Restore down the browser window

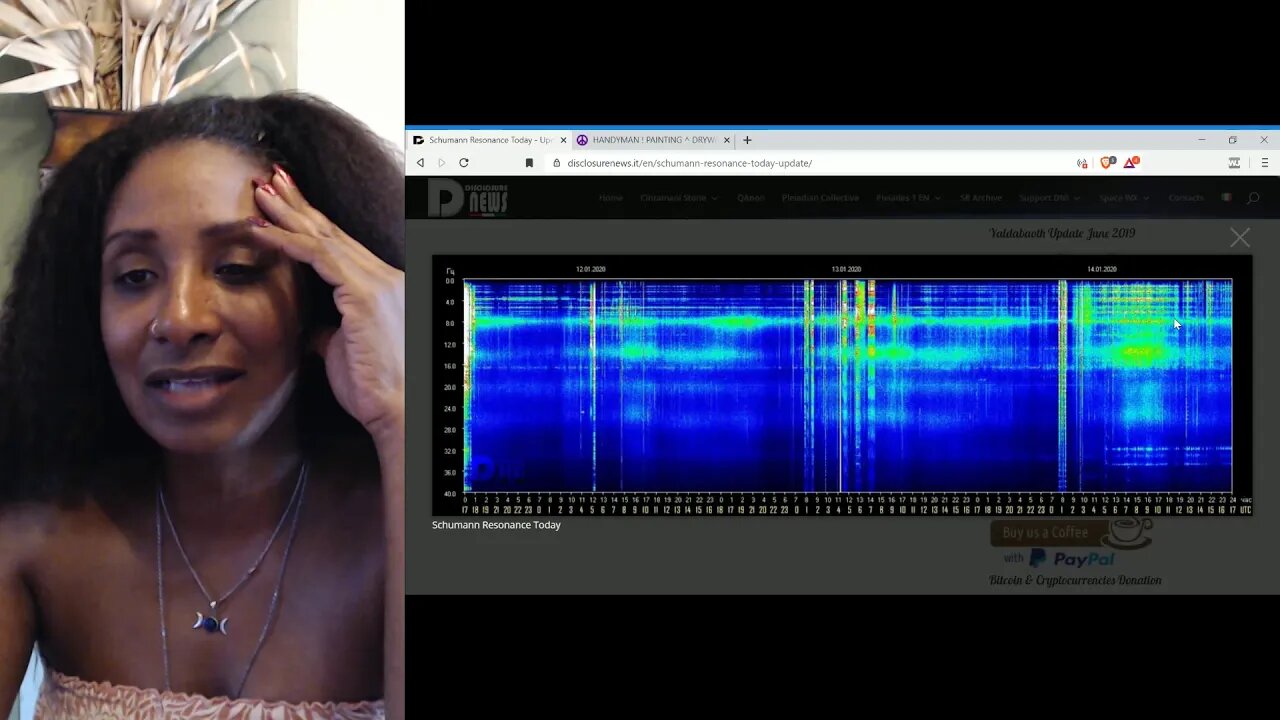pyautogui.click(x=1233, y=140)
